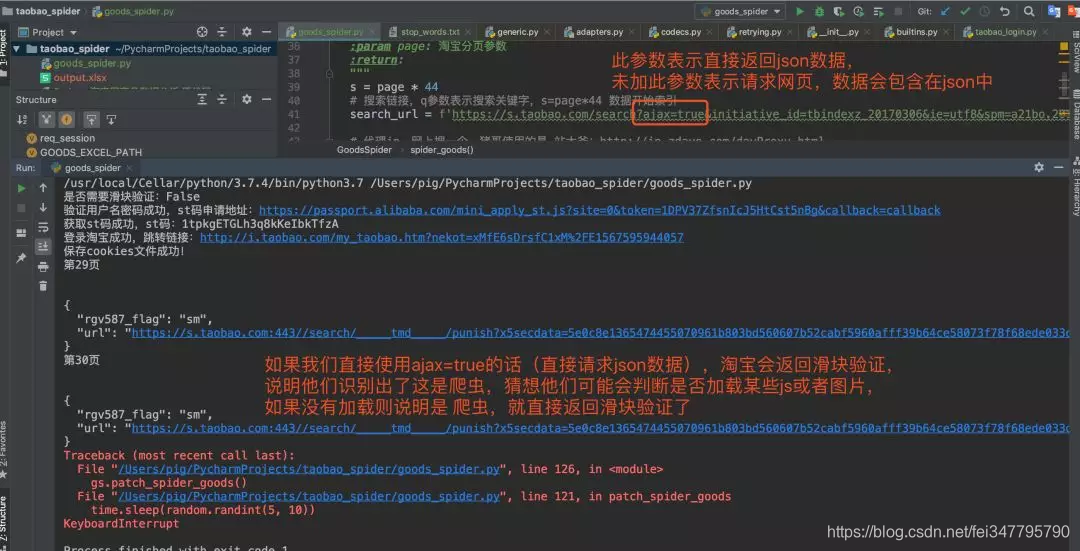Hide the Structure panel with the minus icon
This screenshot has height=551, width=1080.
[266, 100]
